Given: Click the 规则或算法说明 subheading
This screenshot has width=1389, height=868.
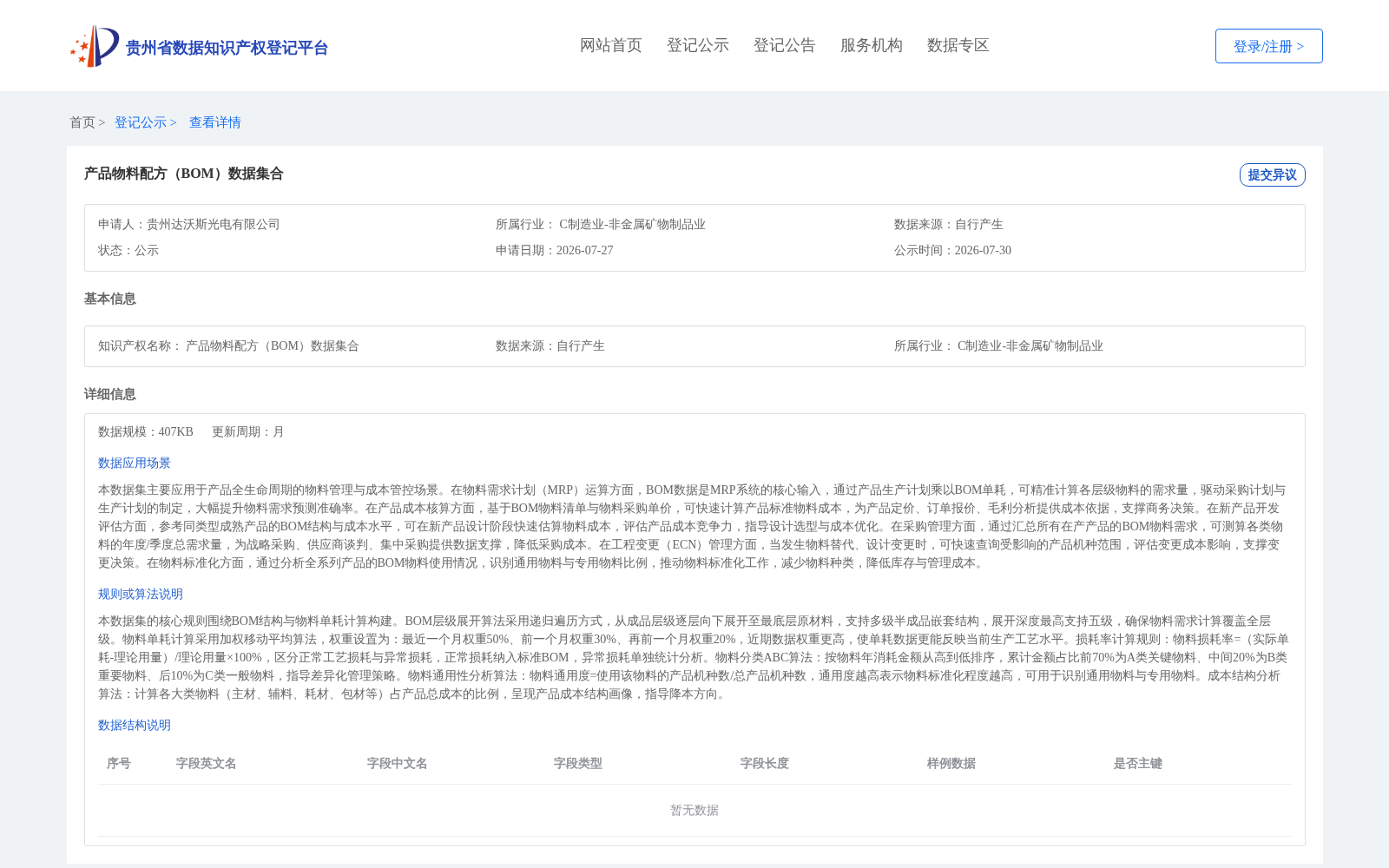Looking at the screenshot, I should coord(141,594).
